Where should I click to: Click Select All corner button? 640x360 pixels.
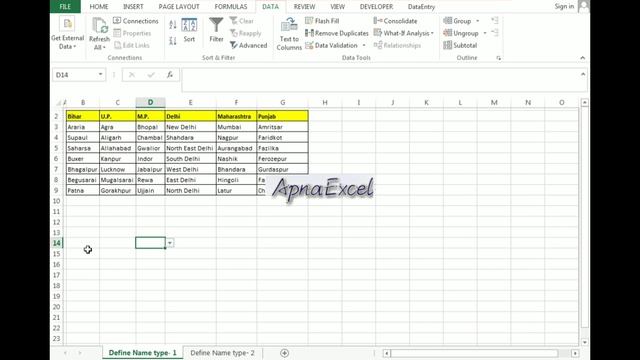(58, 102)
